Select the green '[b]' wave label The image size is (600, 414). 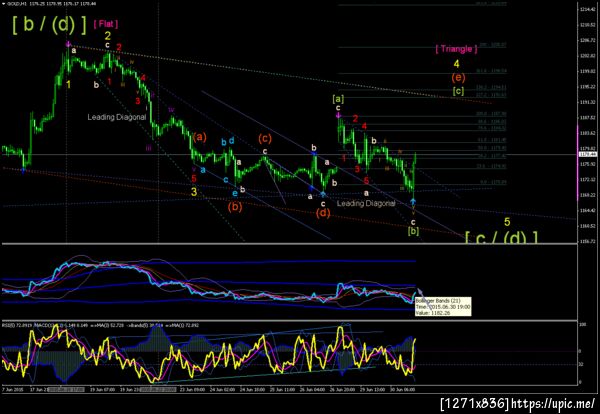pyautogui.click(x=413, y=231)
